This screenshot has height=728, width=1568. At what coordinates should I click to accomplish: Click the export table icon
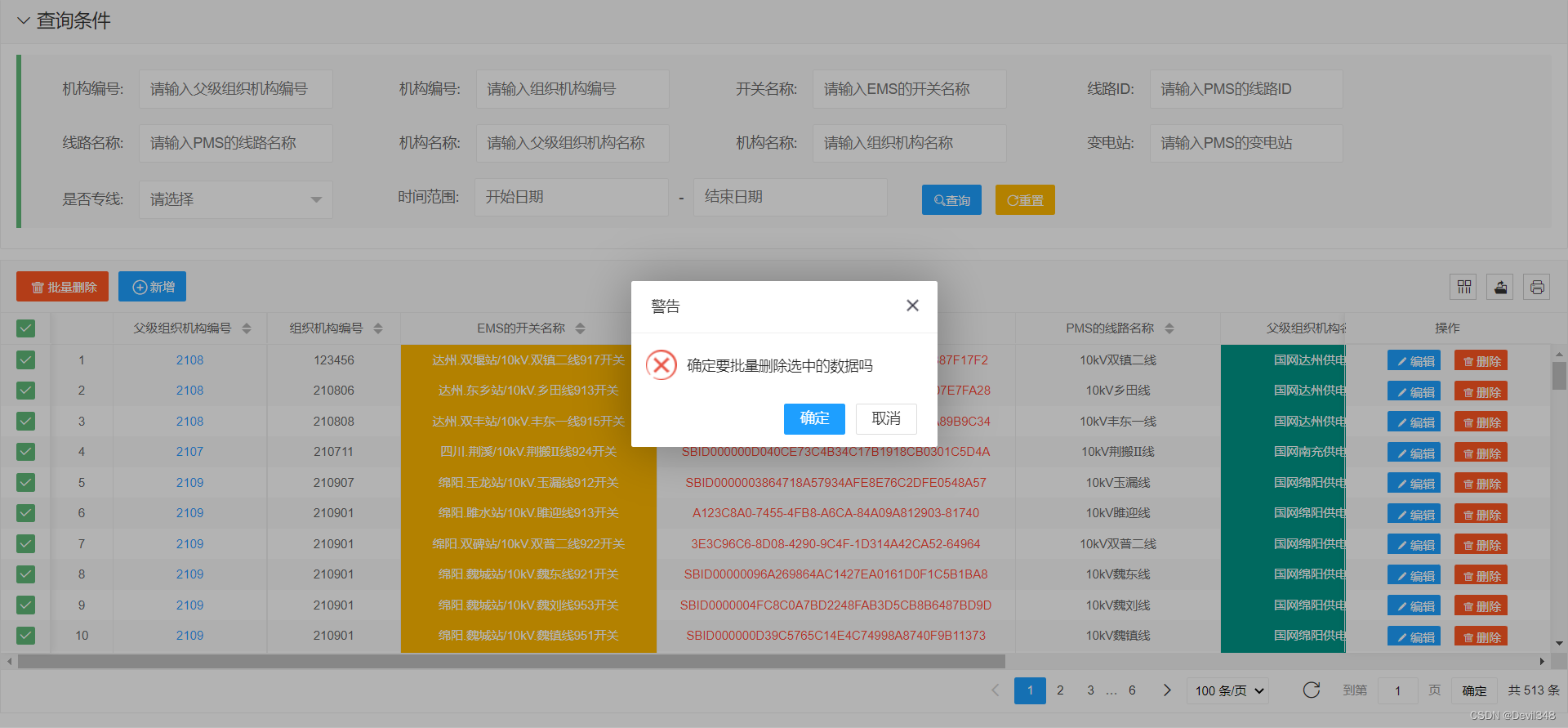pos(1500,287)
